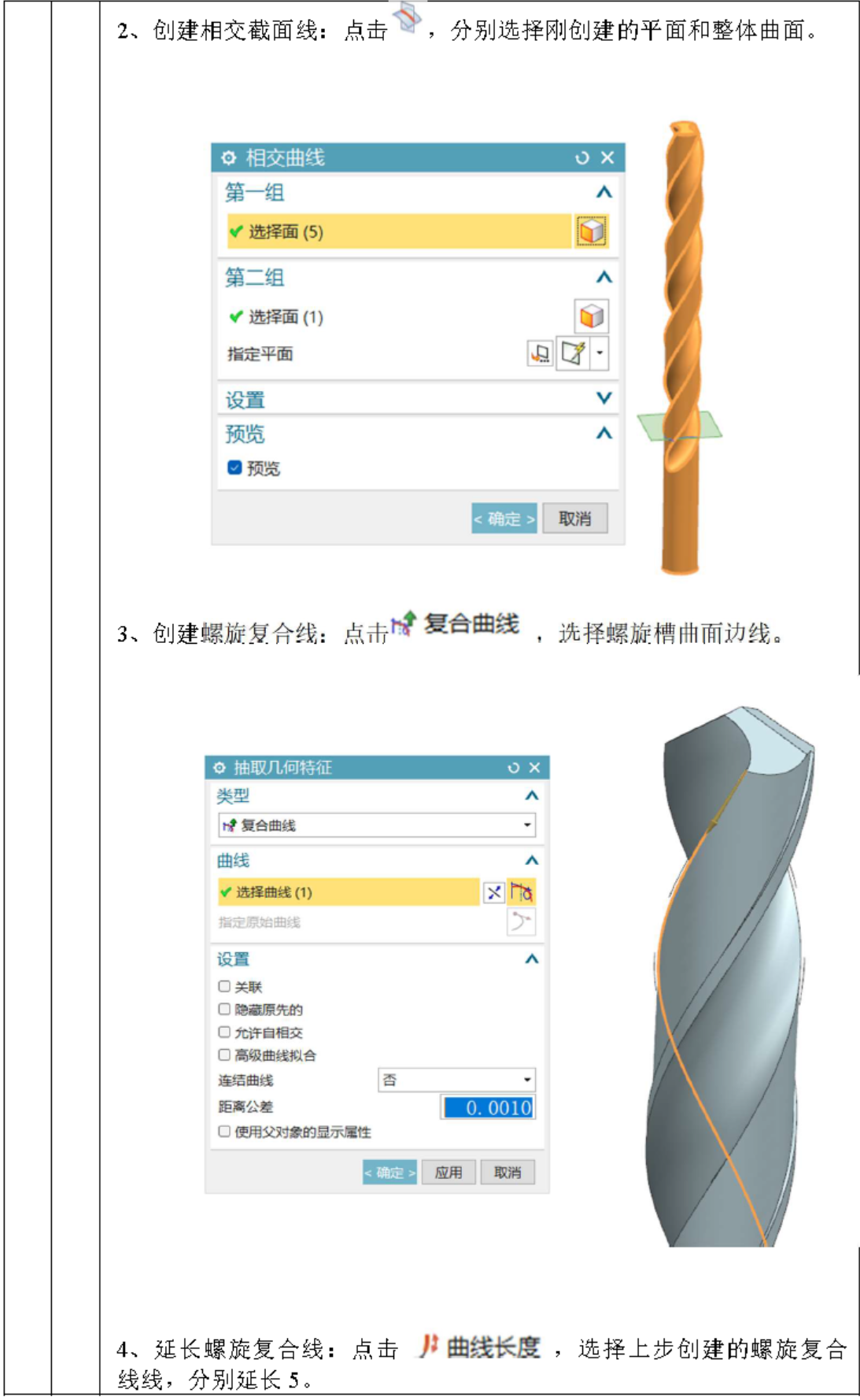Click 取消 in the 相交曲线 dialog
The width and height of the screenshot is (860, 1400).
click(574, 519)
